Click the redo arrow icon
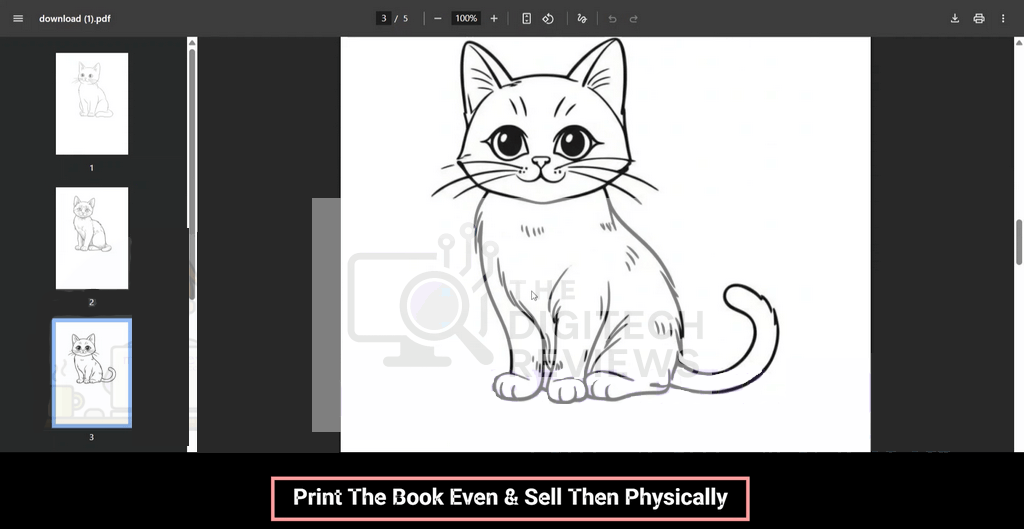 [633, 18]
